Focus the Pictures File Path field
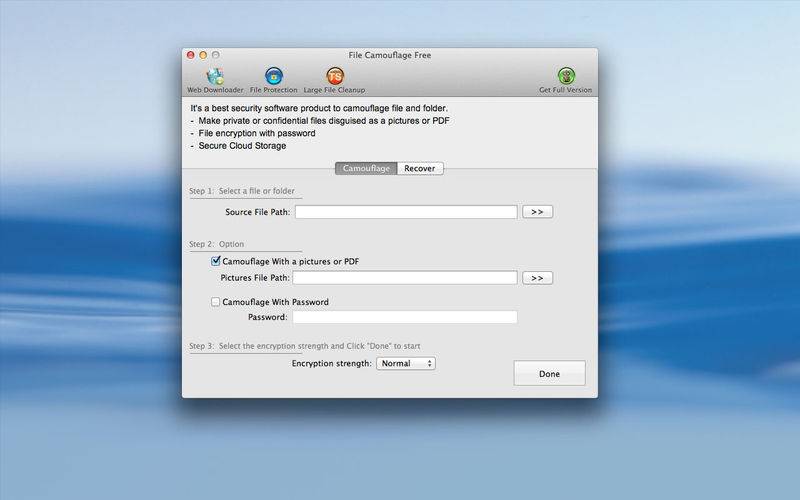This screenshot has height=500, width=800. pos(405,278)
